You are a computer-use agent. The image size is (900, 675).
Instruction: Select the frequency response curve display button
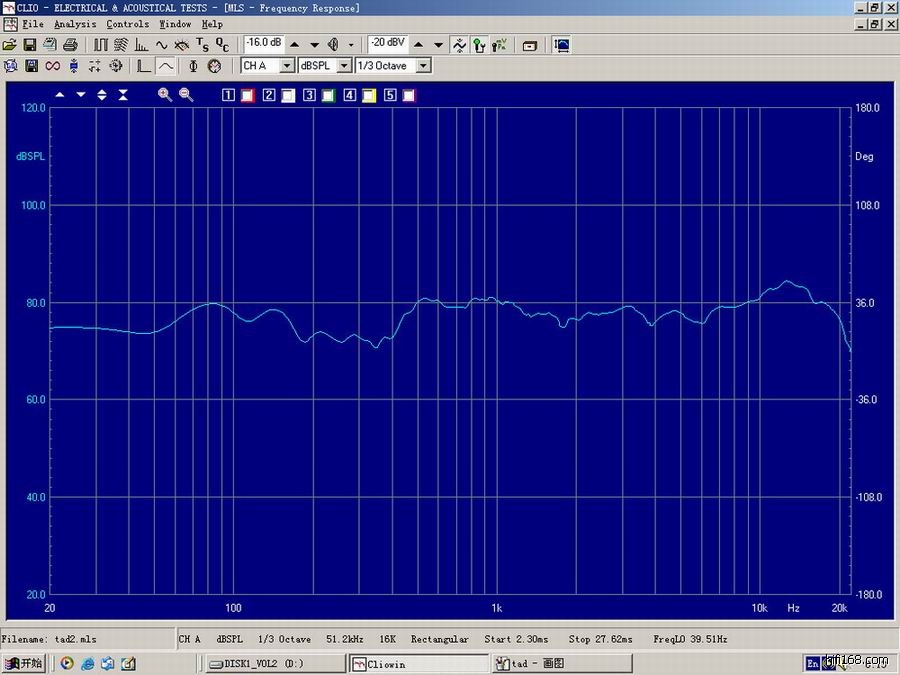(x=165, y=66)
